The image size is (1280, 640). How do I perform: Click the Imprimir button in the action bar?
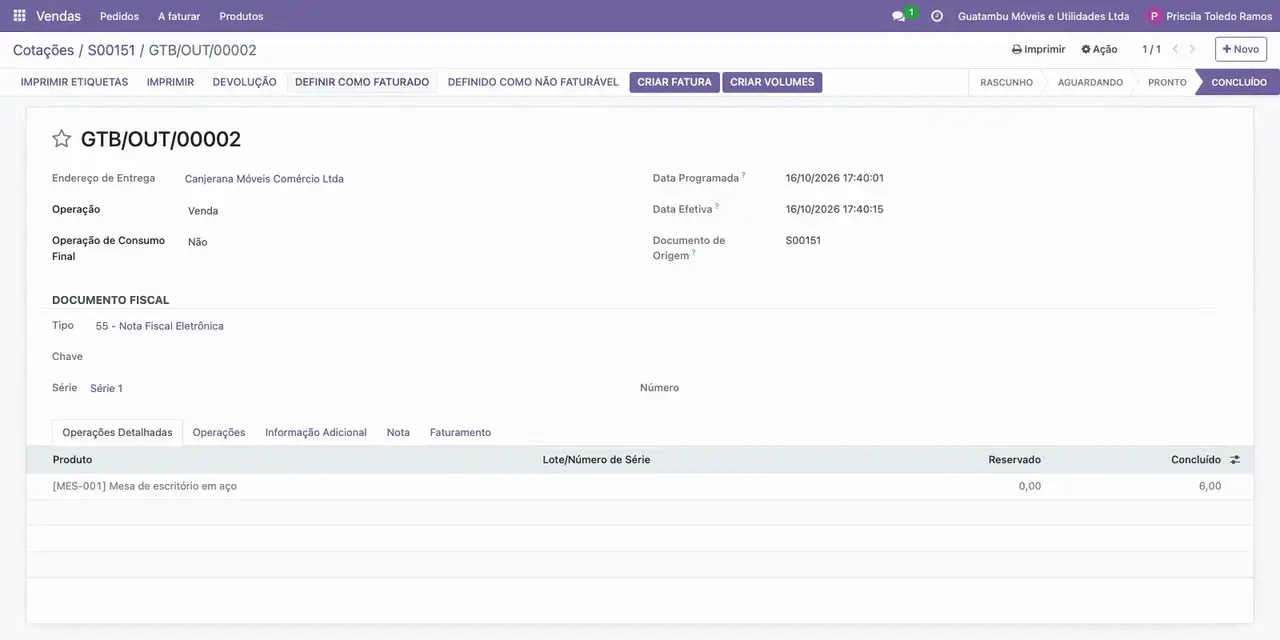[170, 82]
